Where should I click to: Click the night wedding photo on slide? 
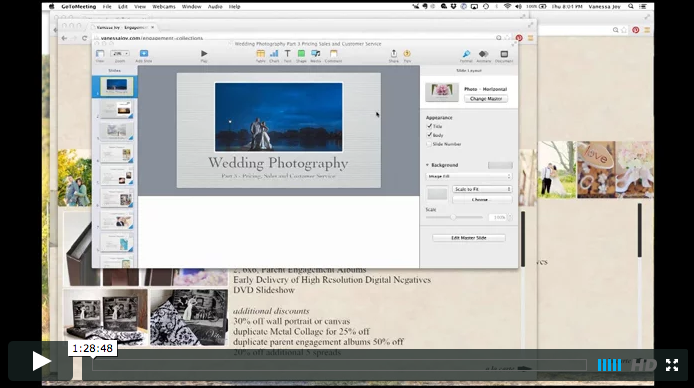click(x=278, y=117)
